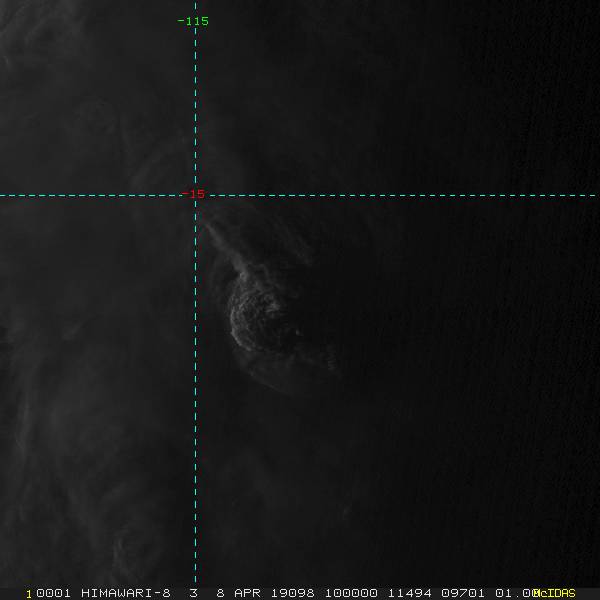Click the yellow 1 at footer start
This screenshot has width=600, height=600.
point(29,593)
